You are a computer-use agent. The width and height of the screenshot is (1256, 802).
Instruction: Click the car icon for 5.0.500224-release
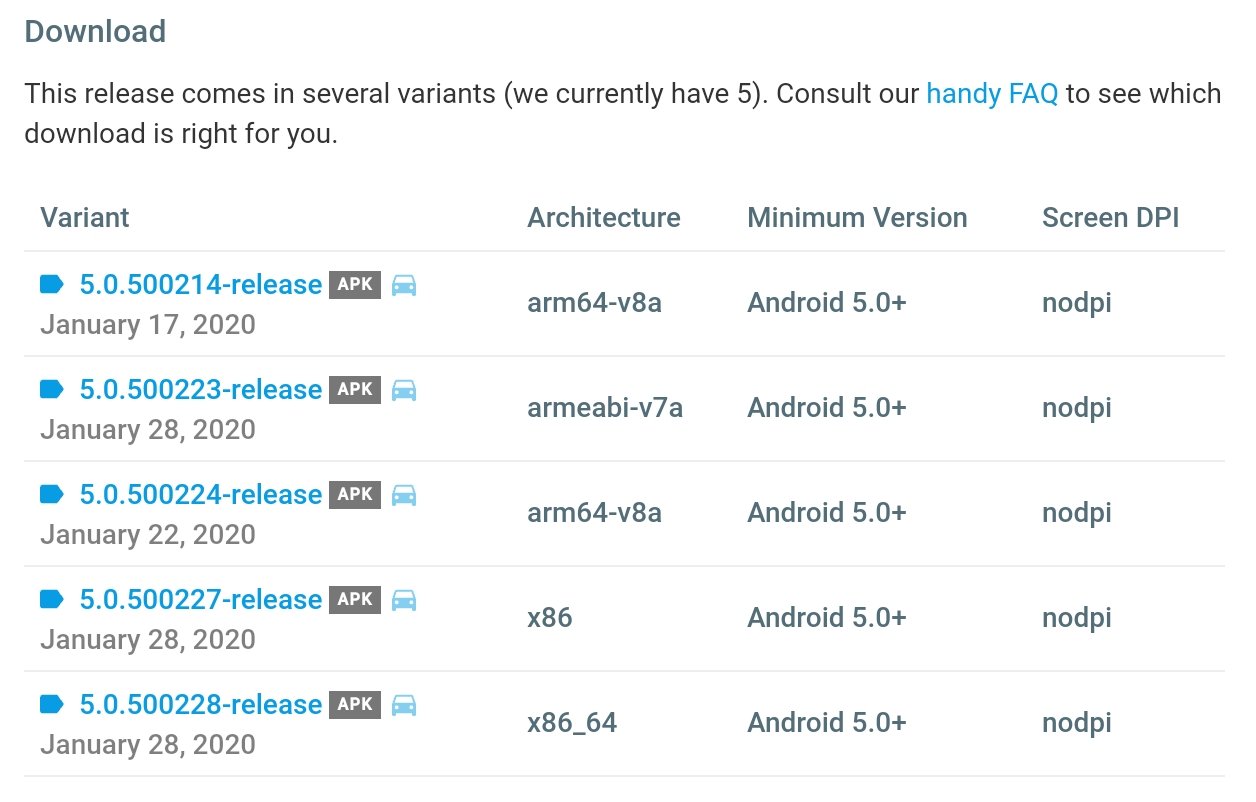point(404,495)
